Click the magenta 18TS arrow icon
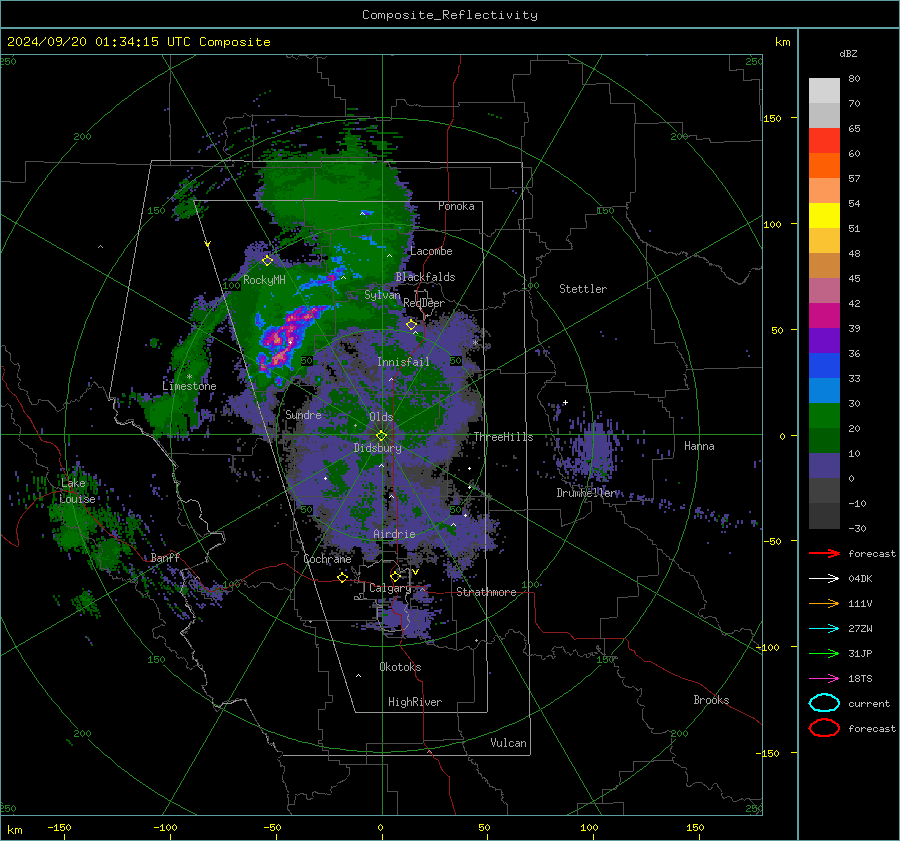 (x=824, y=679)
